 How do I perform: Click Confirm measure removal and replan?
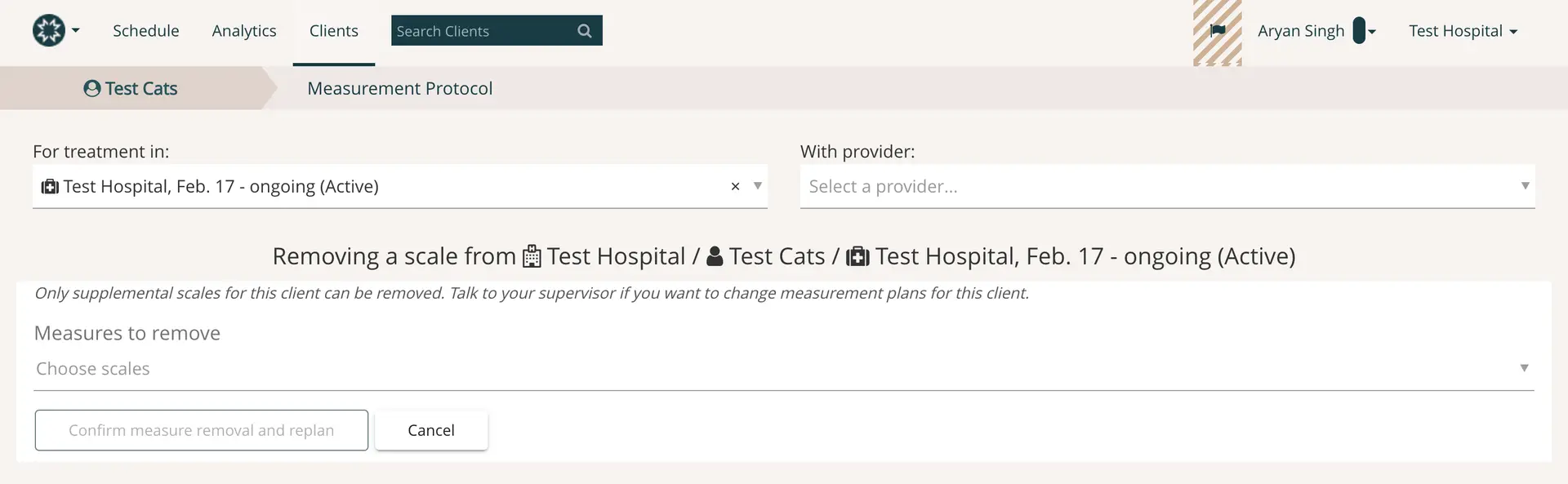[201, 430]
